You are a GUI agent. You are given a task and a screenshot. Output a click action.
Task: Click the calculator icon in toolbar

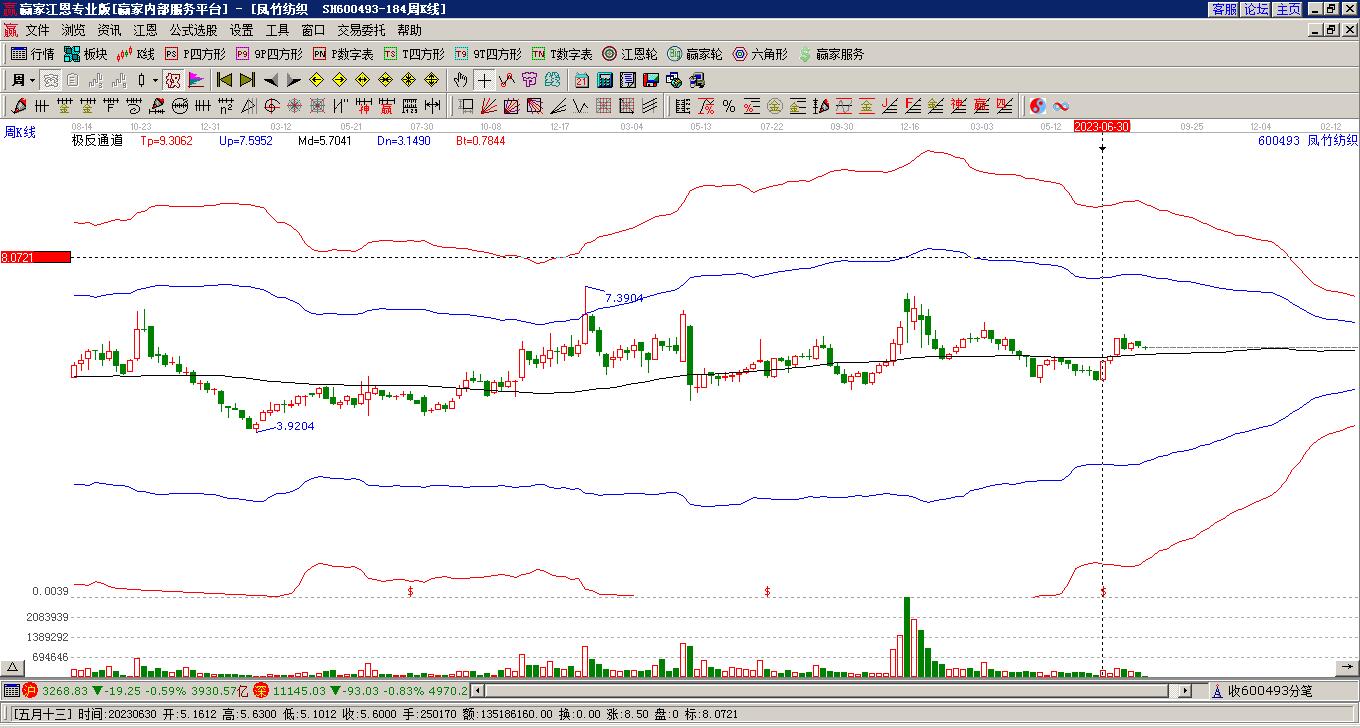pos(604,80)
